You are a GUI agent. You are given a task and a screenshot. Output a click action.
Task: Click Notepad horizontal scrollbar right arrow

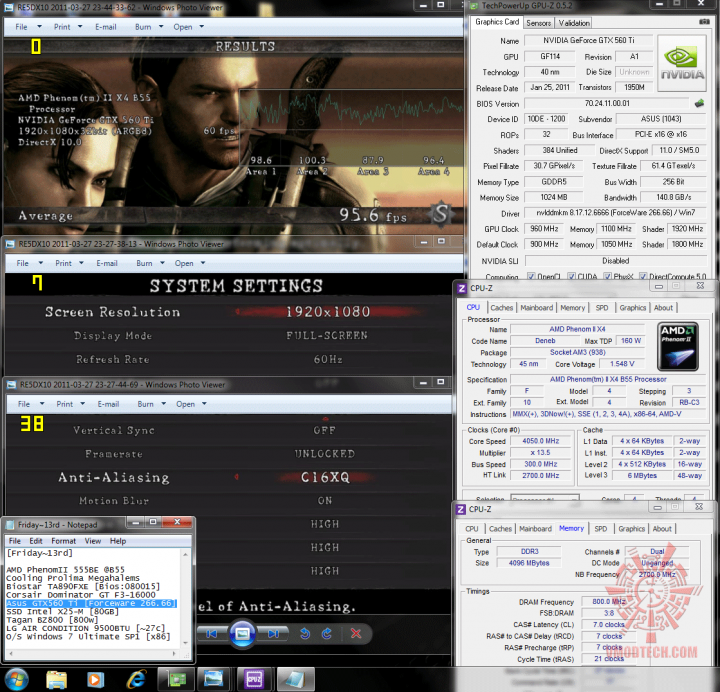click(174, 653)
